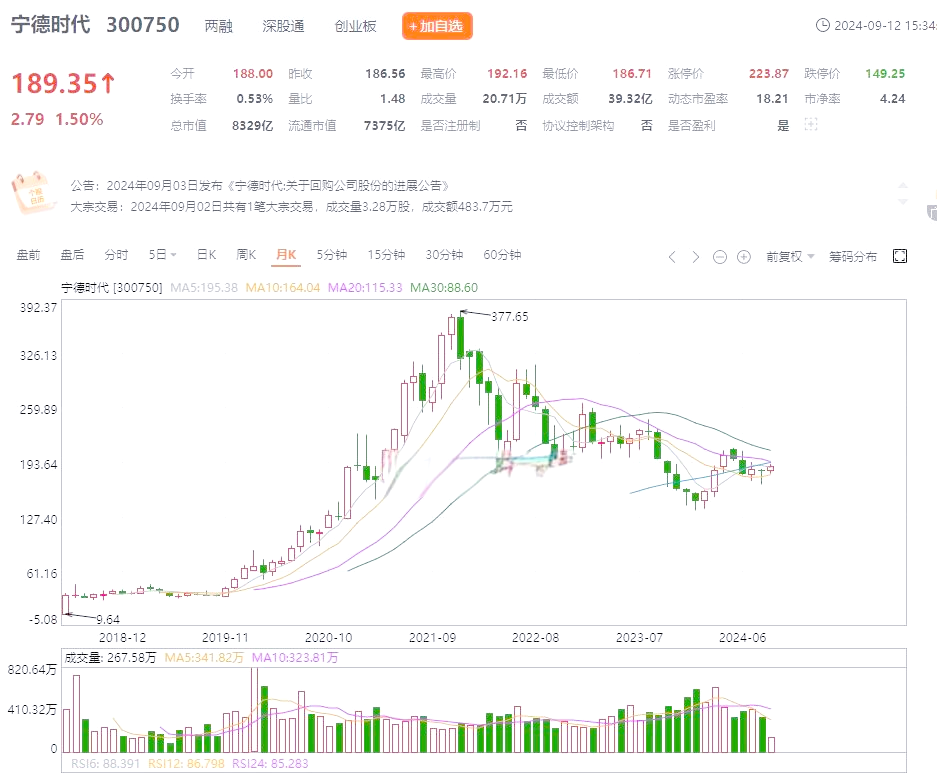Switch to 盘前 tab
937x773 pixels.
point(28,255)
